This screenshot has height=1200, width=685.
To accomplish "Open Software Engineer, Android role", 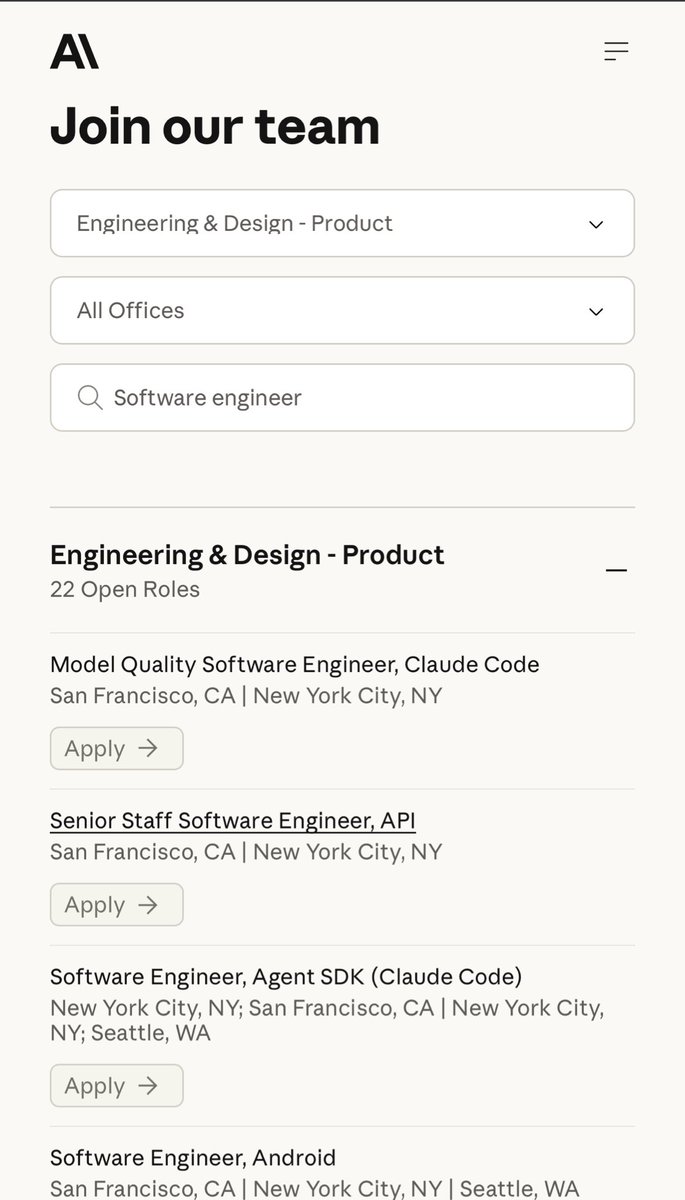I will pyautogui.click(x=193, y=1157).
